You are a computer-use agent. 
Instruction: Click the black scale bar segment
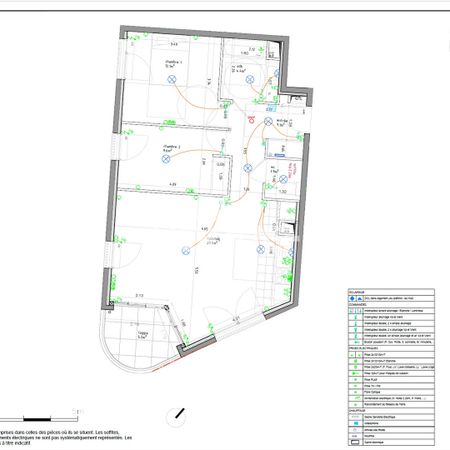click(37, 419)
